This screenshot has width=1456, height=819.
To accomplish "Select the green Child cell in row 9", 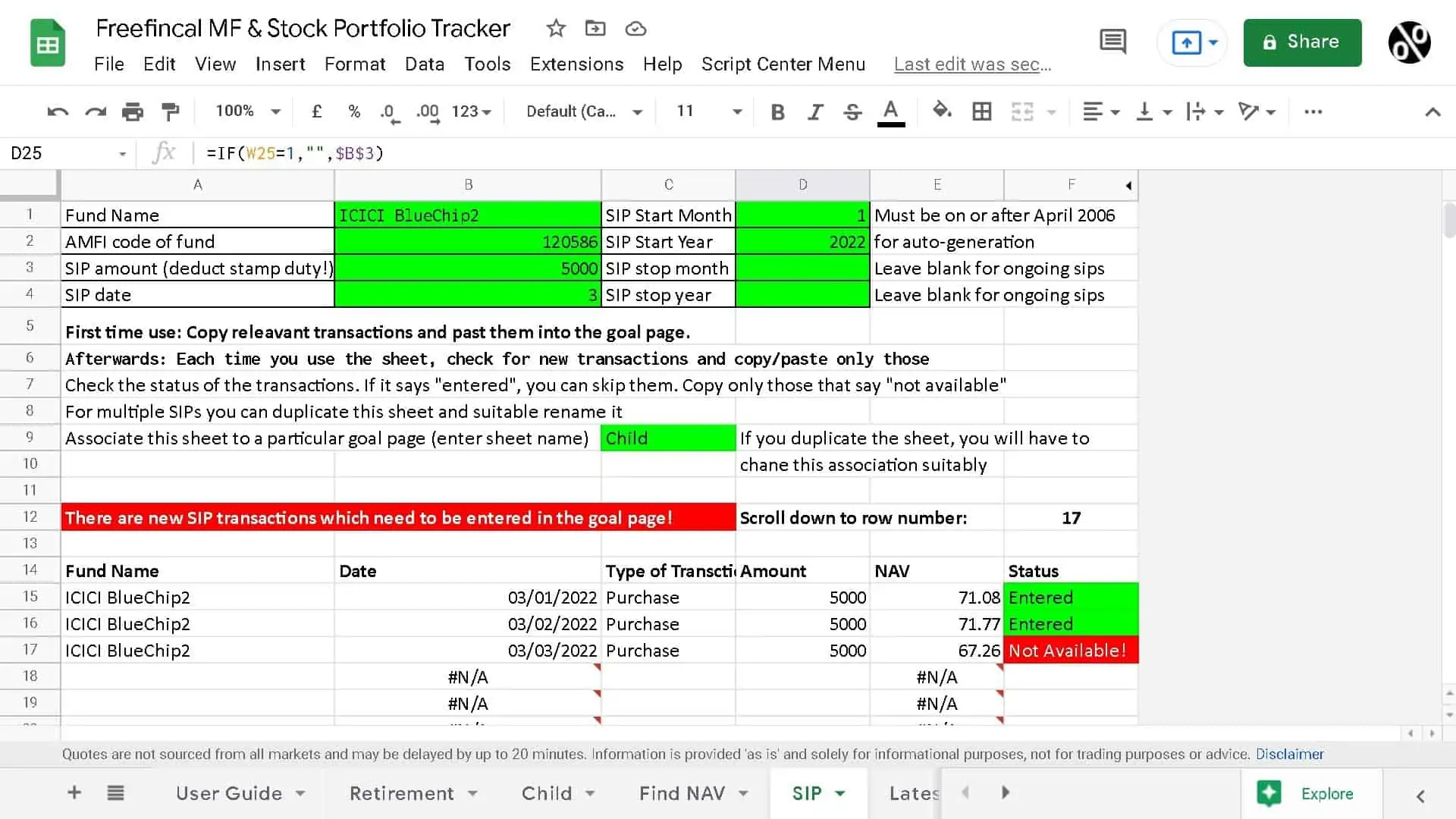I will click(668, 438).
